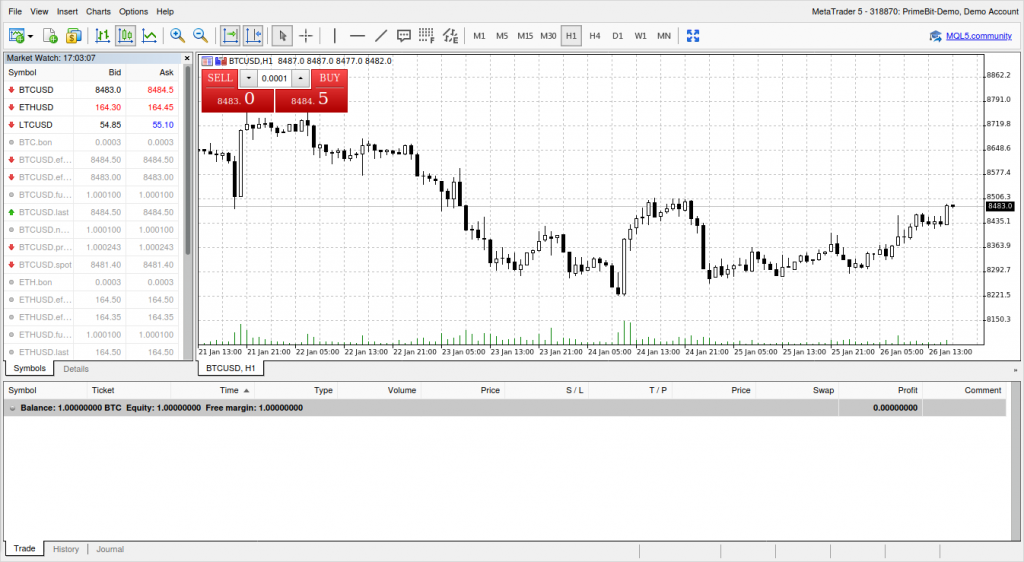The image size is (1024, 562).
Task: Open the Charts menu
Action: [98, 11]
